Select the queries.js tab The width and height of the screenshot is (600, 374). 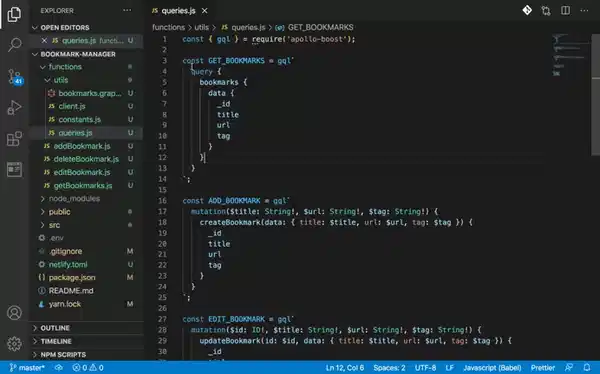(x=178, y=11)
